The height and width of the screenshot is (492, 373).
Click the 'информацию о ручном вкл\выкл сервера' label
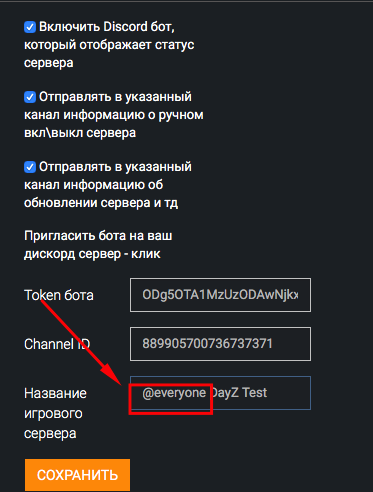(114, 124)
